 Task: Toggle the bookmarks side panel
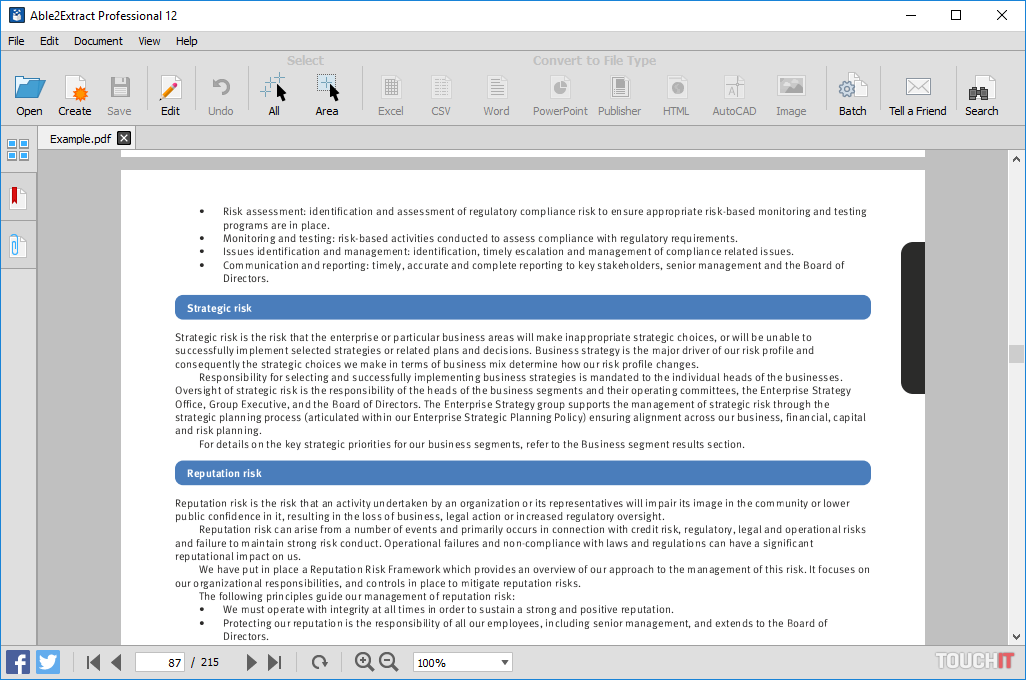18,197
